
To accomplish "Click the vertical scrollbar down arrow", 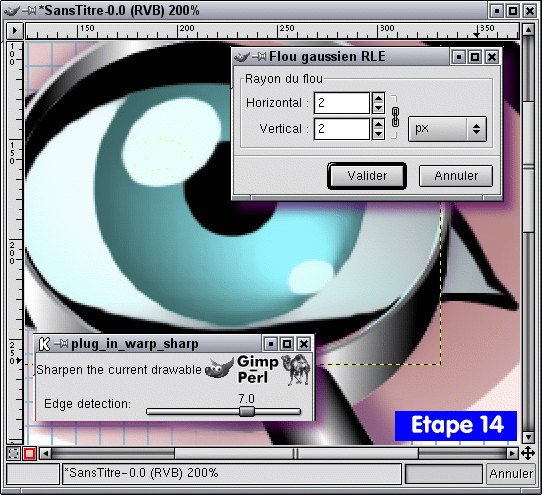I will pos(528,438).
